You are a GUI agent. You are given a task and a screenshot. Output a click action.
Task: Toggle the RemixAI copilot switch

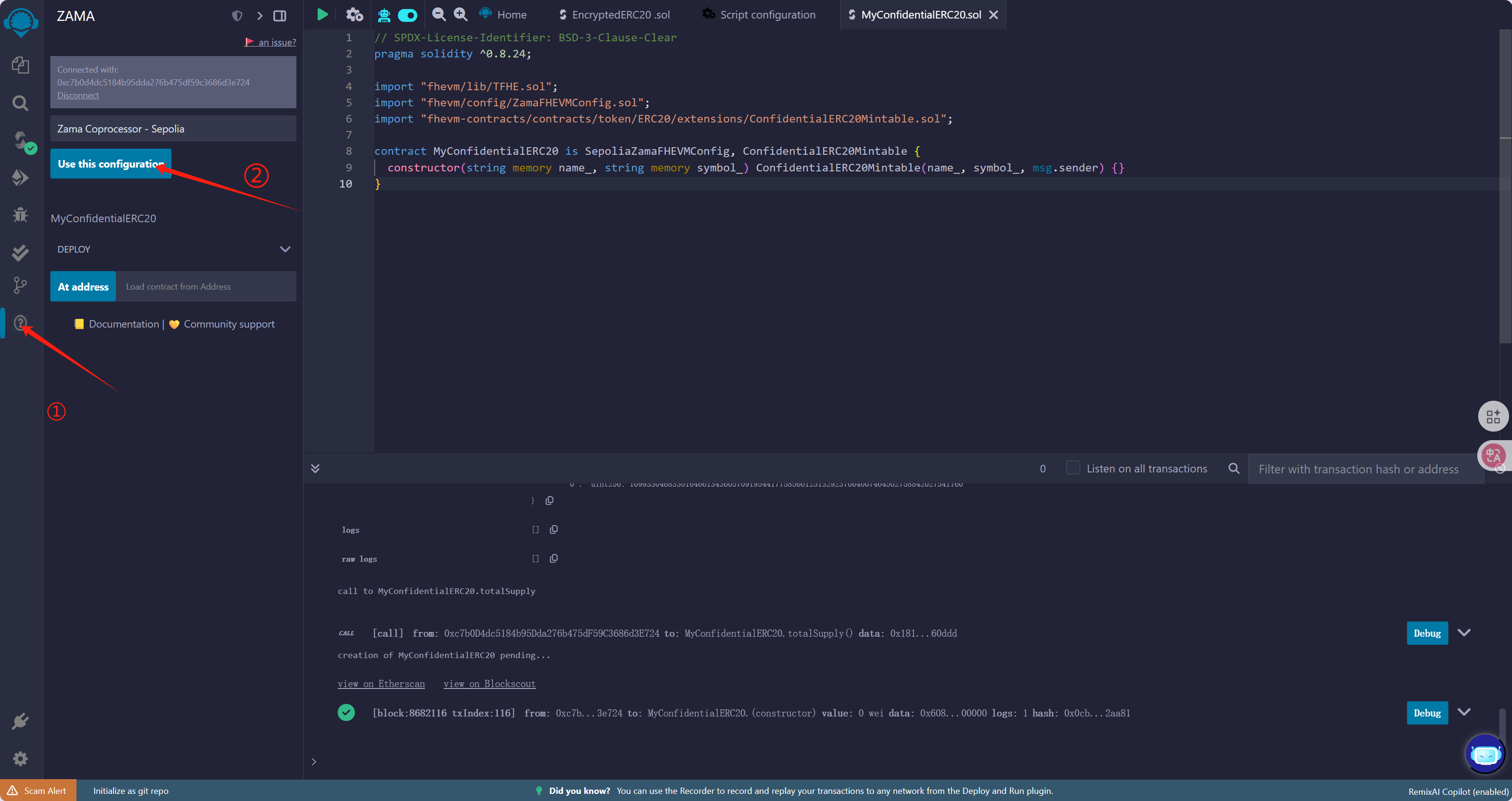(408, 15)
